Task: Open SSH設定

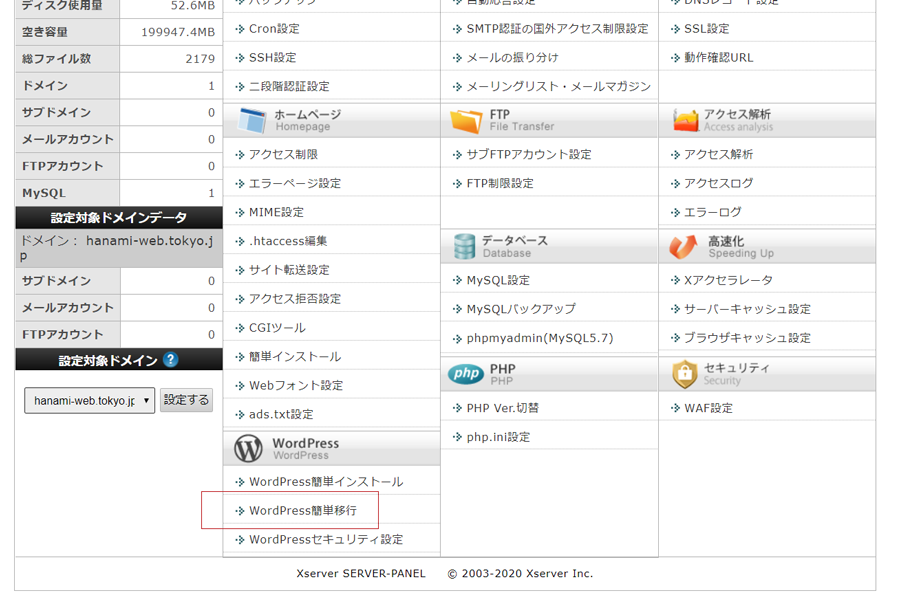Action: tap(273, 57)
